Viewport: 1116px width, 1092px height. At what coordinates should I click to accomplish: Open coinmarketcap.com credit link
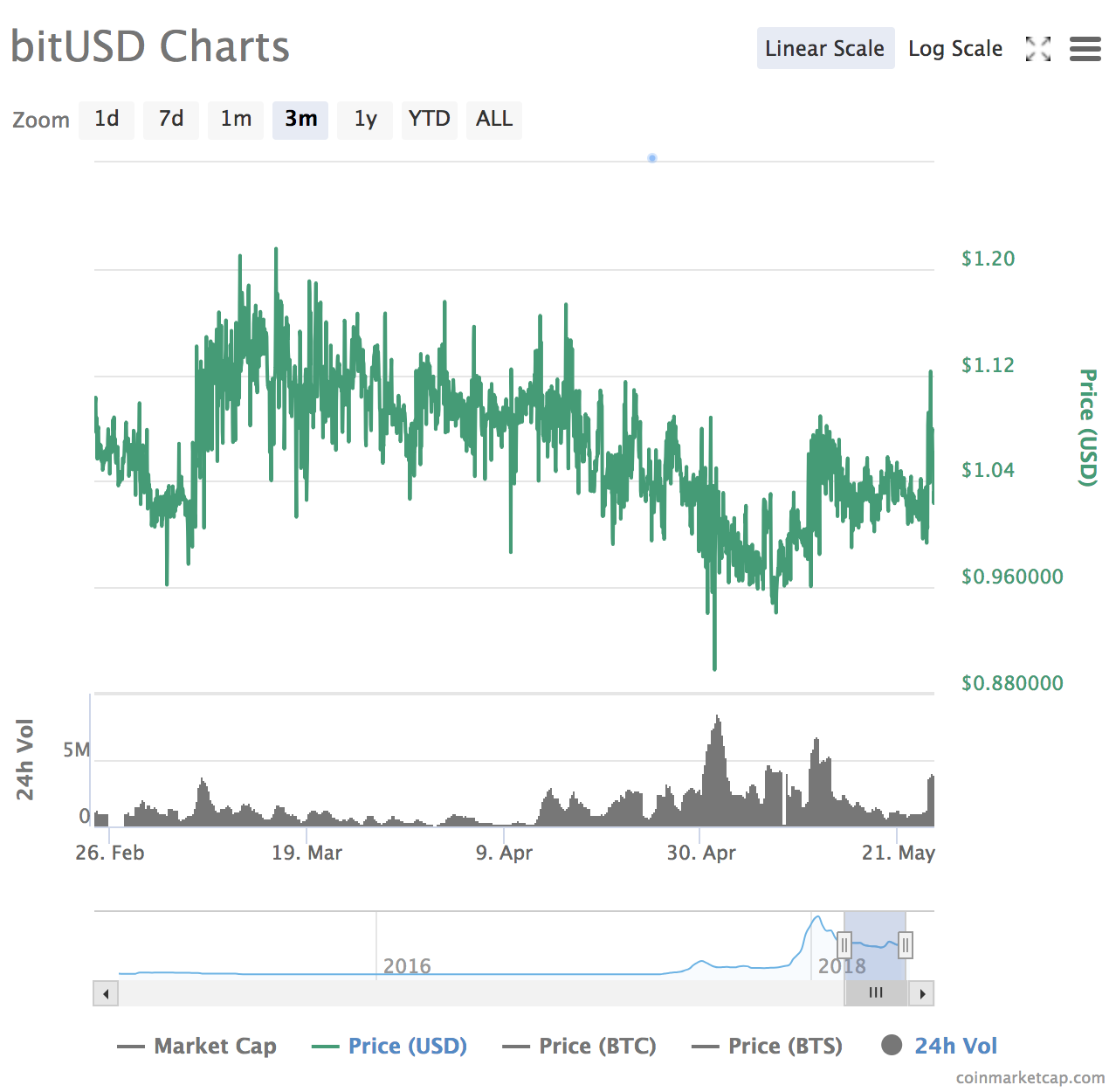pos(1030,1077)
